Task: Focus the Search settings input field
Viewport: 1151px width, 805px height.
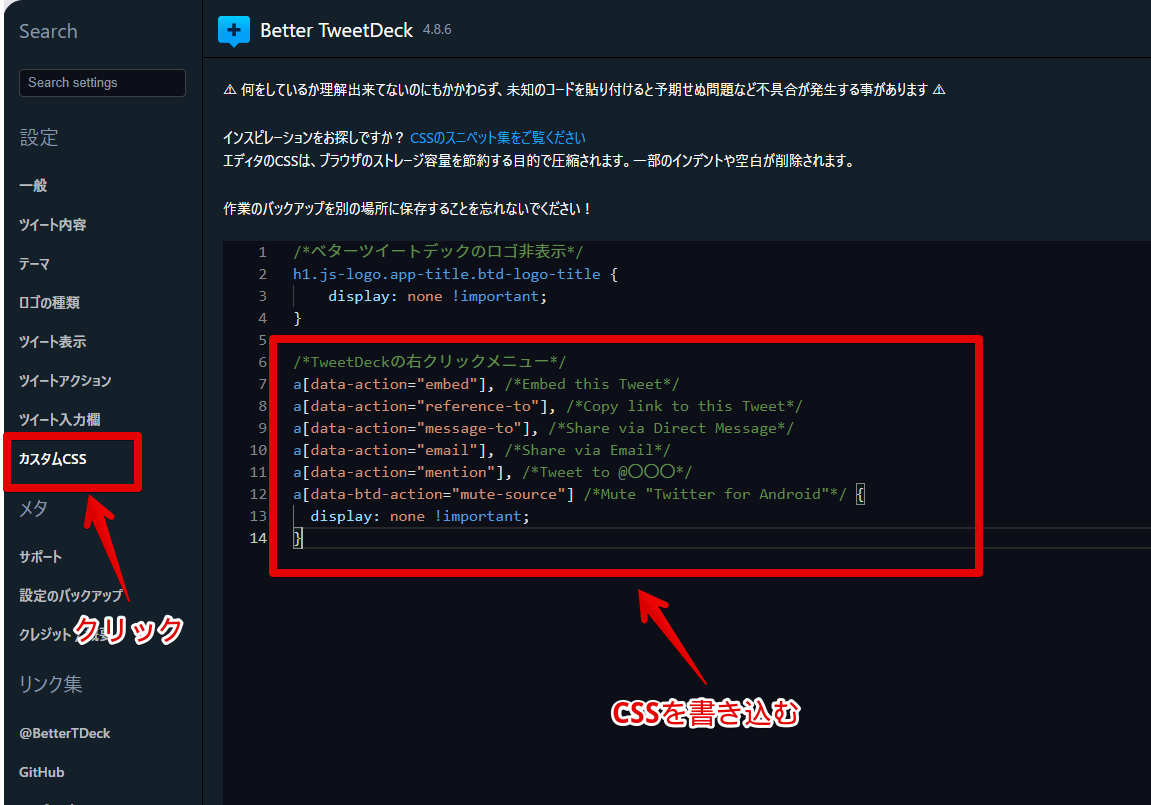Action: [x=102, y=83]
